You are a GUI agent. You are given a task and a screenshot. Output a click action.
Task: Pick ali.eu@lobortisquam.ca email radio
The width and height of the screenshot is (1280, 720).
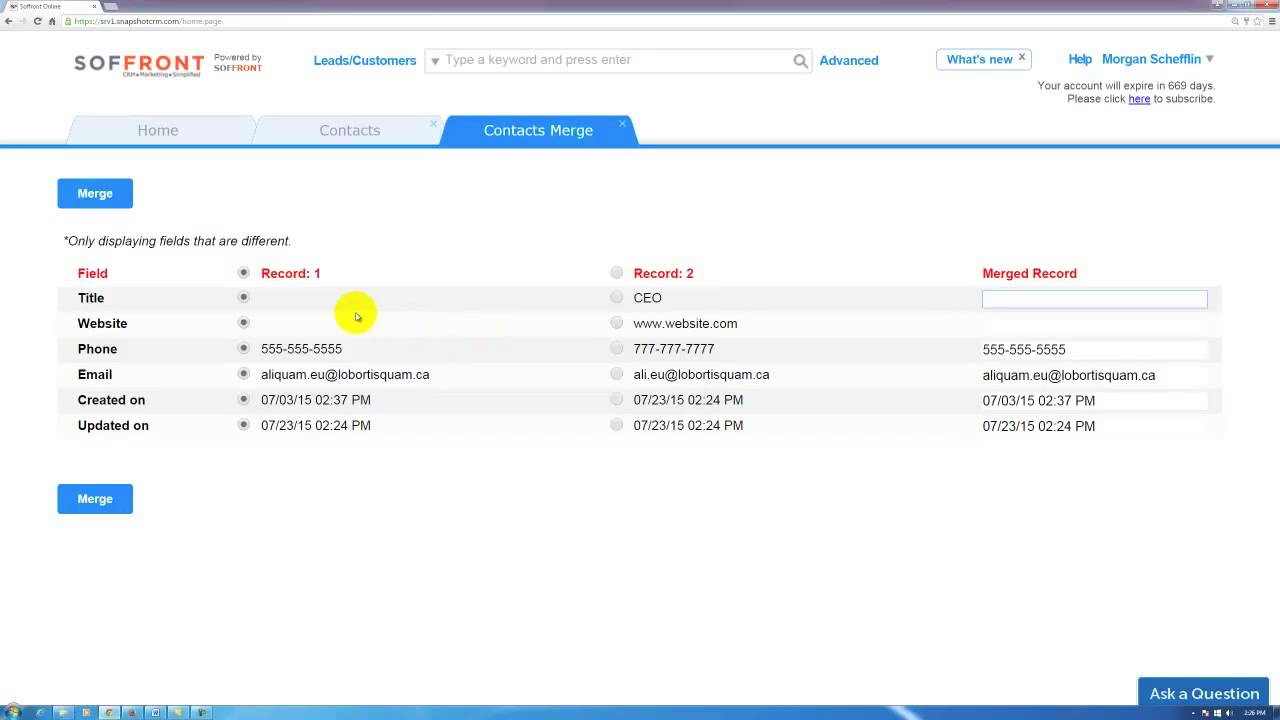pyautogui.click(x=616, y=373)
